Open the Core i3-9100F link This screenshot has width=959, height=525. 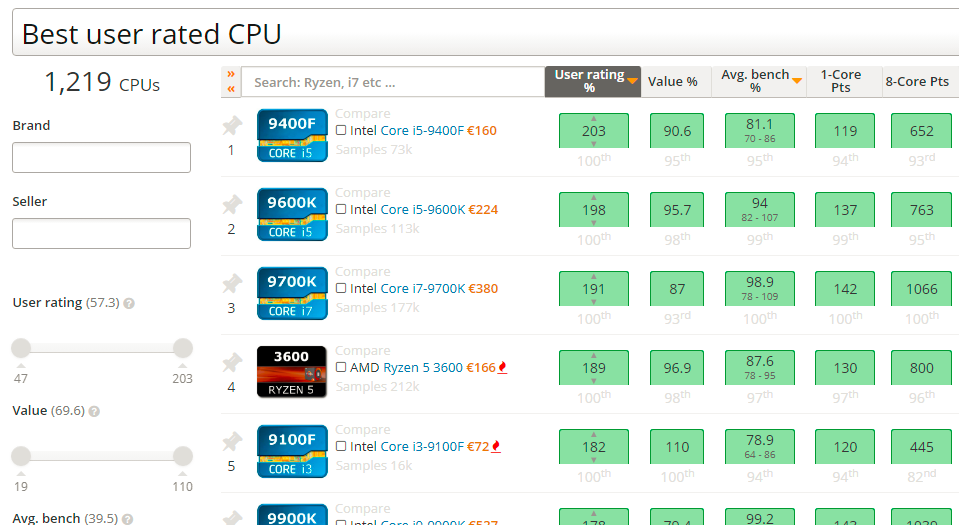(422, 447)
